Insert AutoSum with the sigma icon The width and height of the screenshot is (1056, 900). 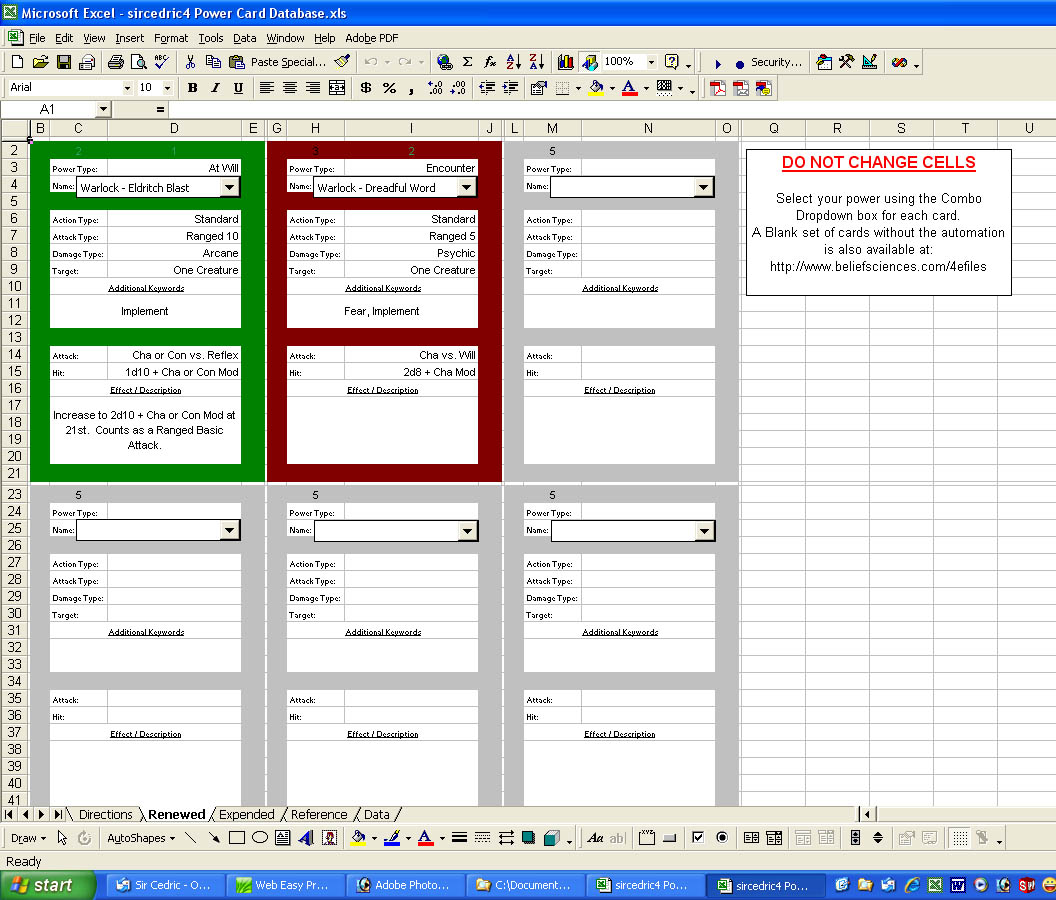pyautogui.click(x=467, y=63)
